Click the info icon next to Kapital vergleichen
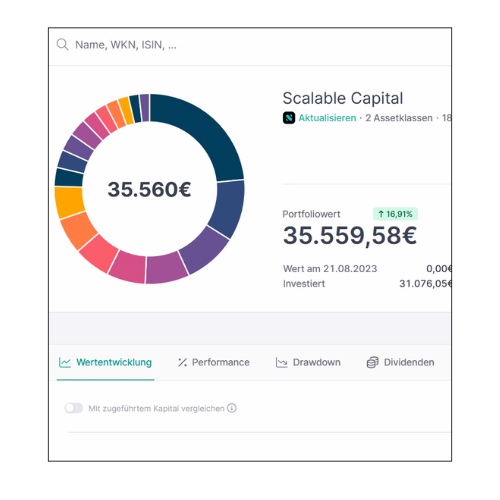Viewport: 500px width, 500px height. [x=232, y=408]
